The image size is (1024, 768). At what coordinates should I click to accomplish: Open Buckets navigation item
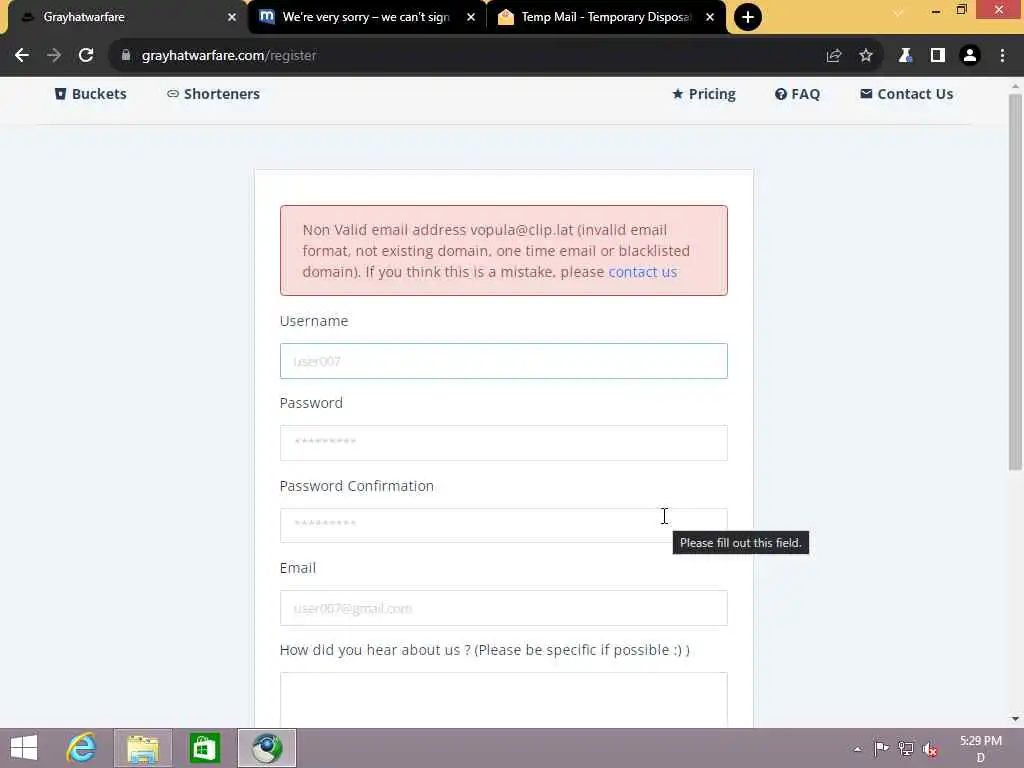pos(90,94)
